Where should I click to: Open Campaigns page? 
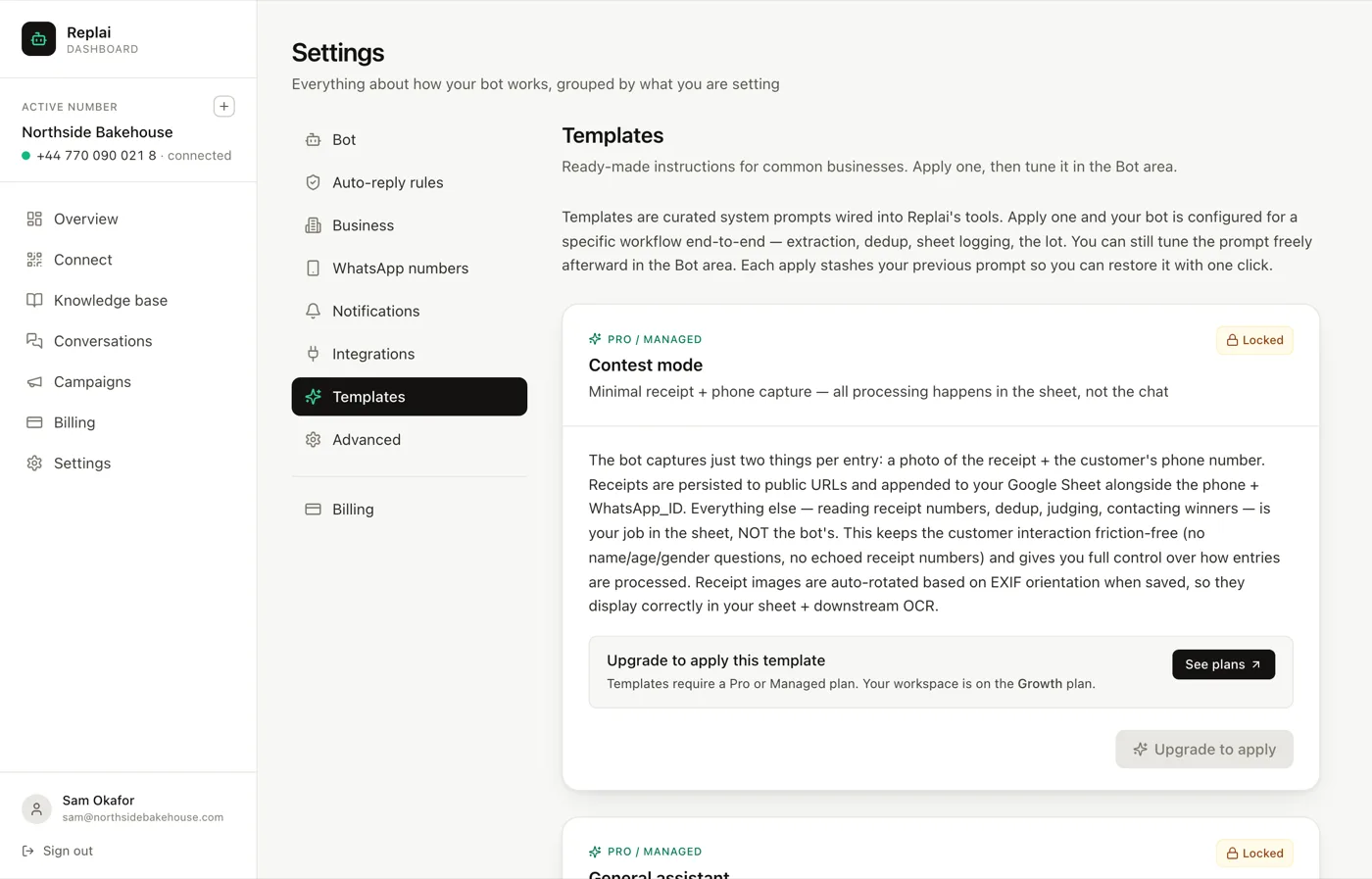(x=128, y=382)
